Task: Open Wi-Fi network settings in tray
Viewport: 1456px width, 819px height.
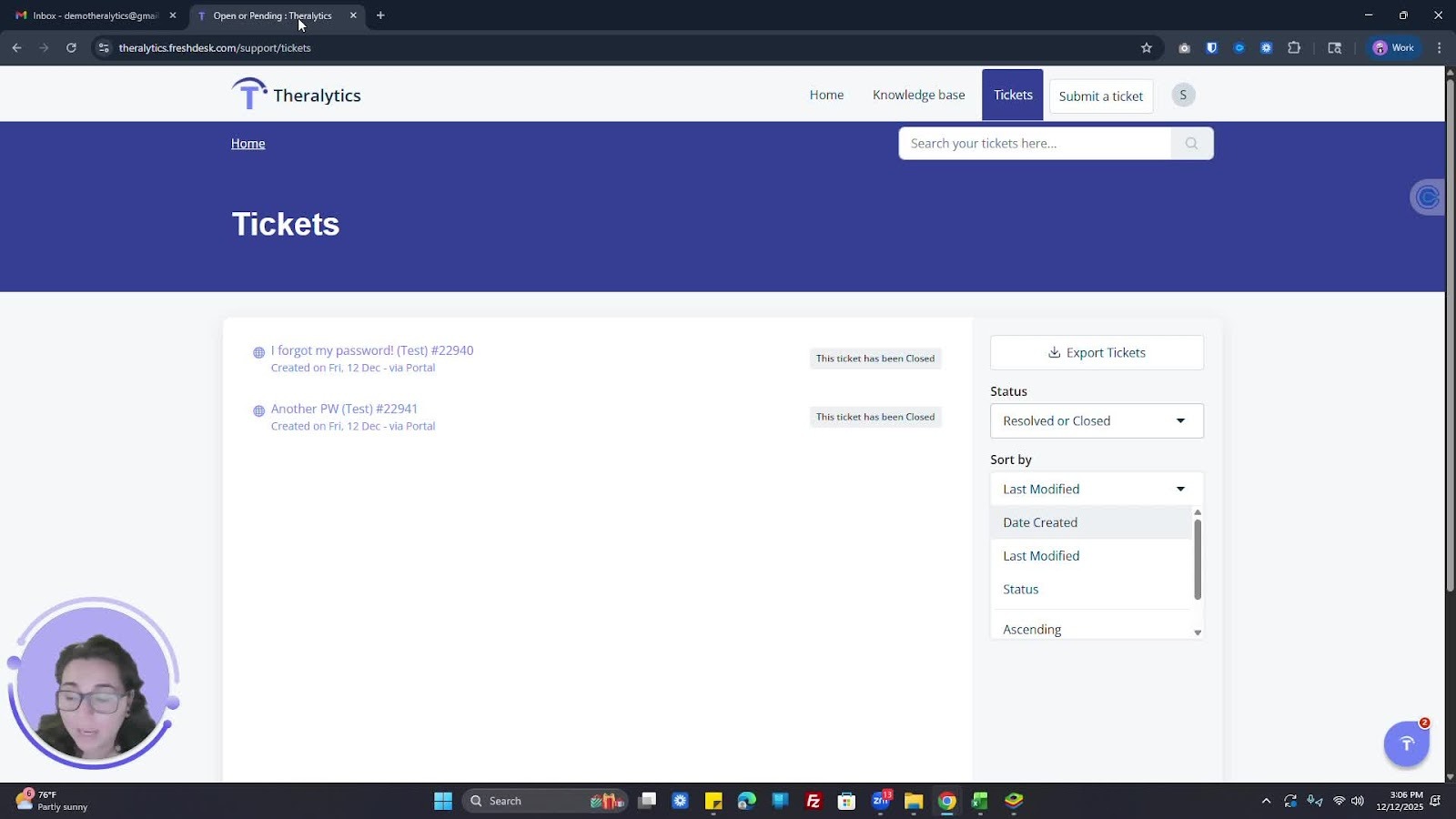Action: click(1339, 801)
